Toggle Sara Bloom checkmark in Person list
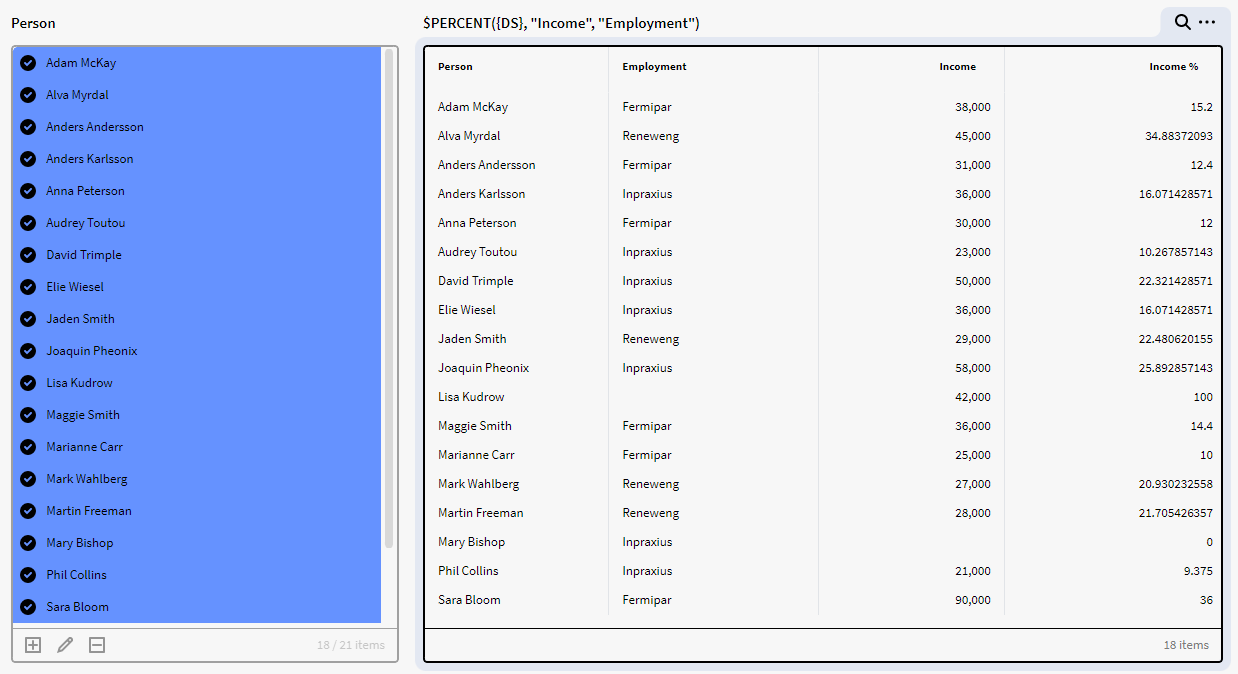The width and height of the screenshot is (1238, 674). point(28,607)
